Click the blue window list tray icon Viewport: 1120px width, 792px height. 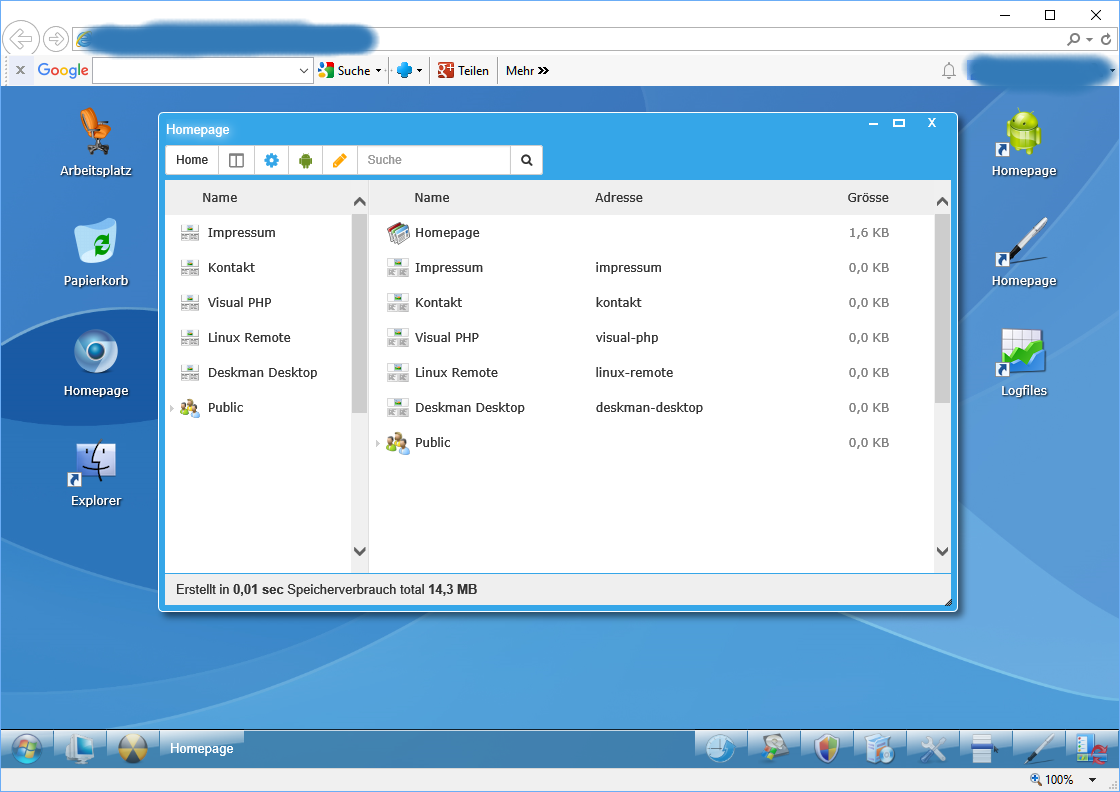click(984, 748)
